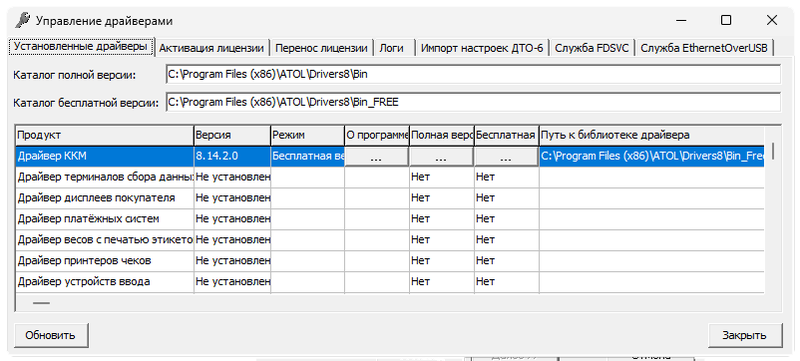Screen dimensions: 800x361
Task: Select Драйвер устройств ввода row
Action: click(390, 281)
